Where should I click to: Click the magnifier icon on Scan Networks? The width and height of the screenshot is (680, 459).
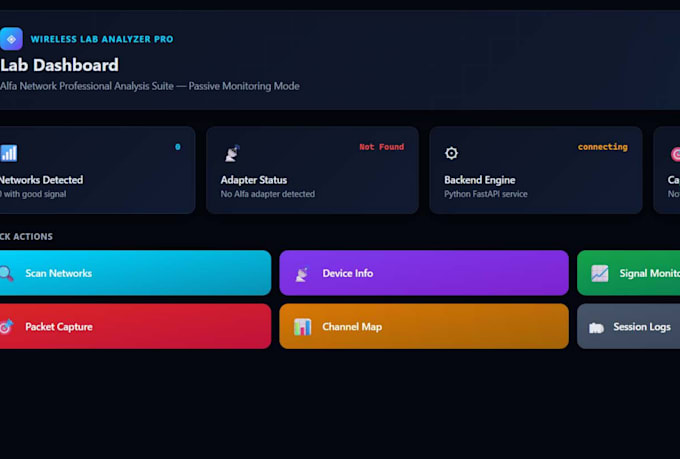pyautogui.click(x=6, y=273)
